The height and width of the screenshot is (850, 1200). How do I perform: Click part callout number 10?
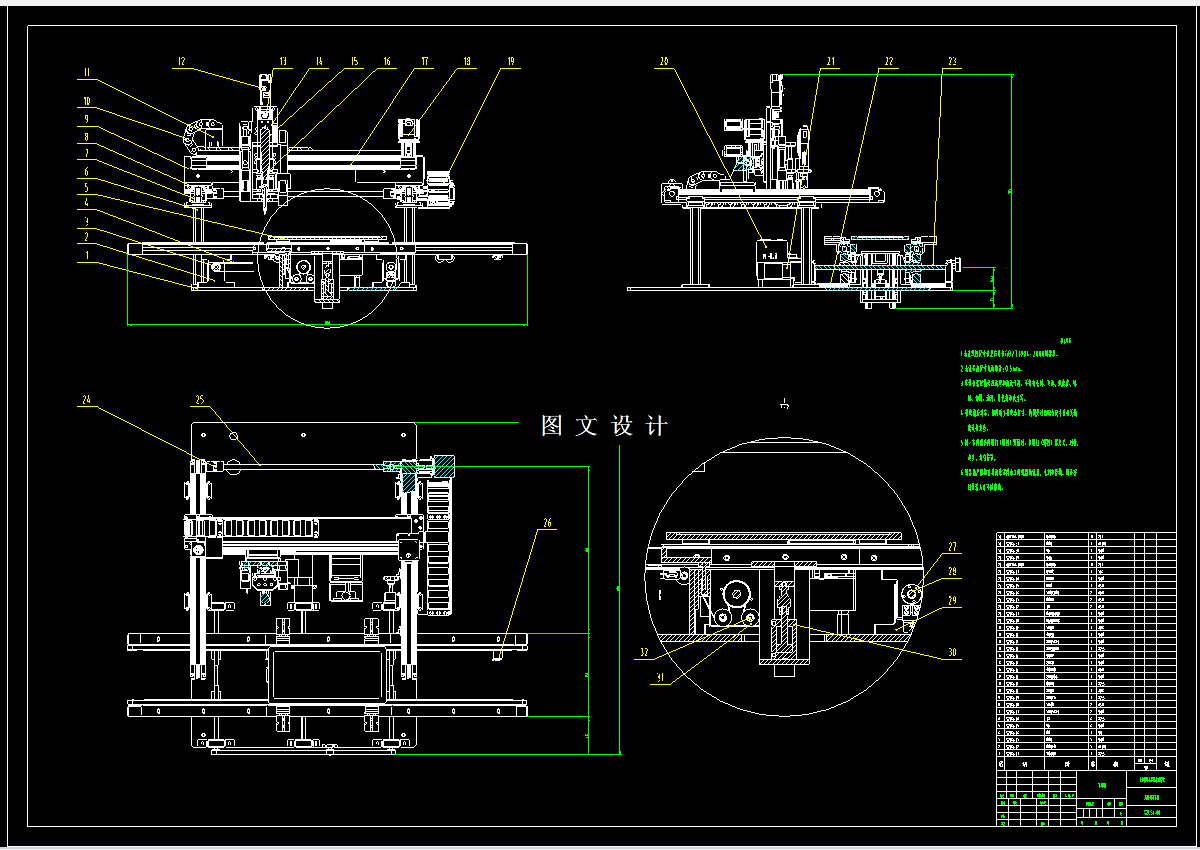[x=87, y=102]
